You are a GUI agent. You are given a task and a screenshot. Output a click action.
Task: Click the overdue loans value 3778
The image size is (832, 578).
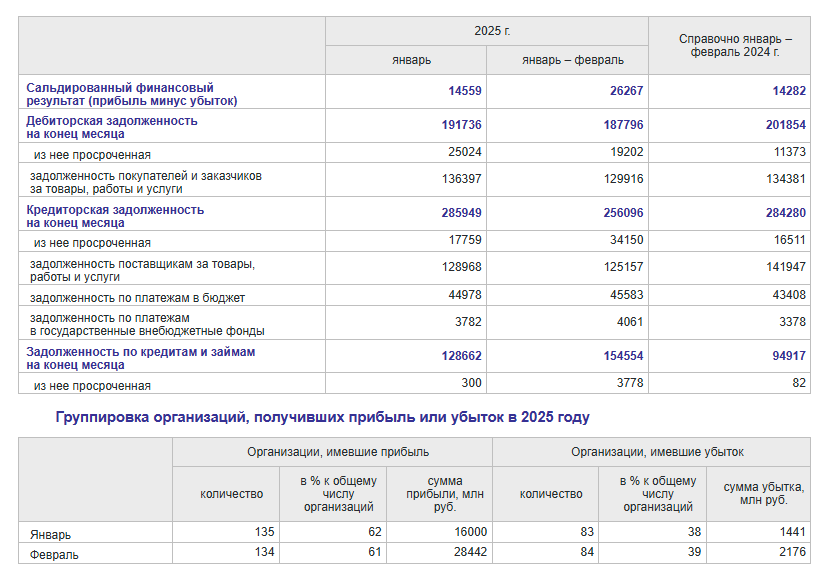(628, 384)
